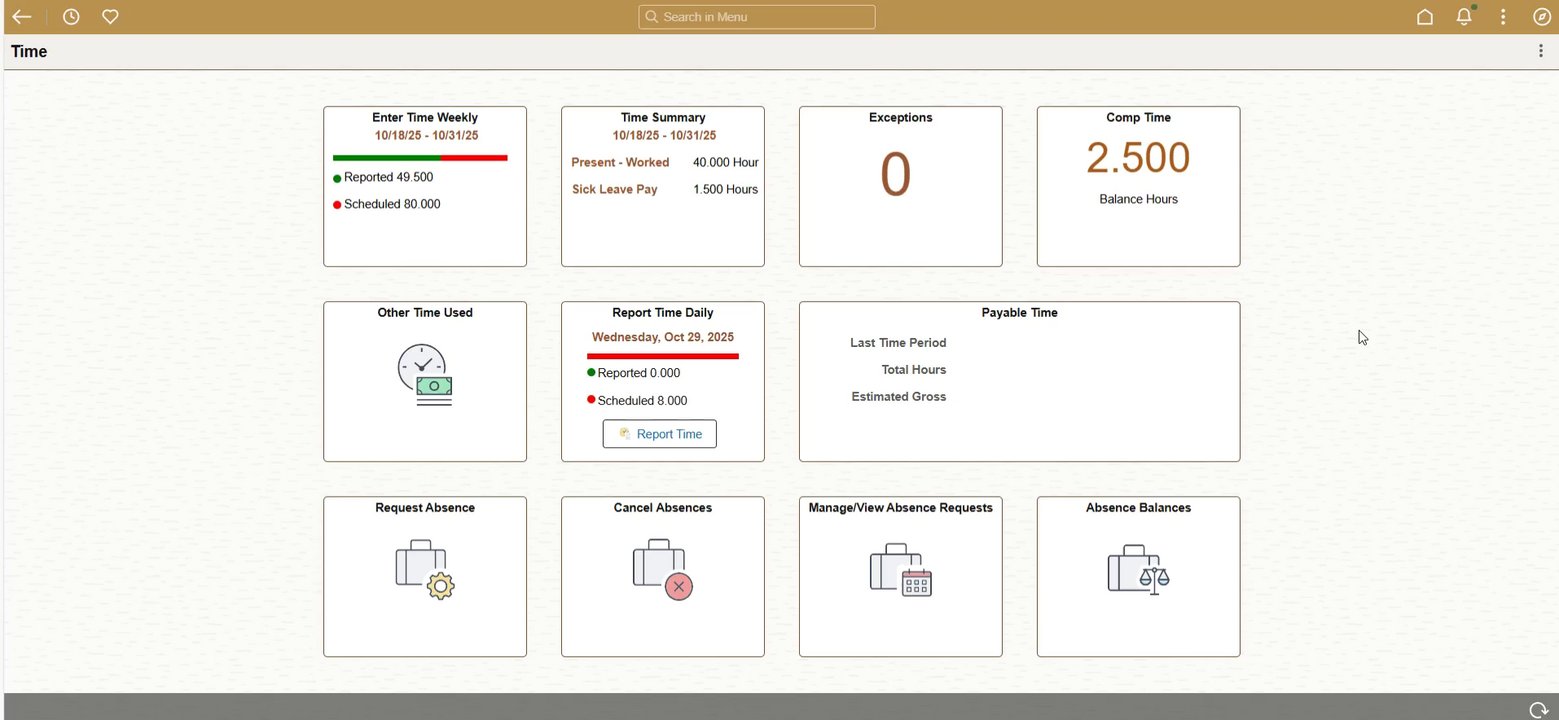The image size is (1559, 720).
Task: Click the Enter Time Weekly progress bar
Action: coord(420,157)
